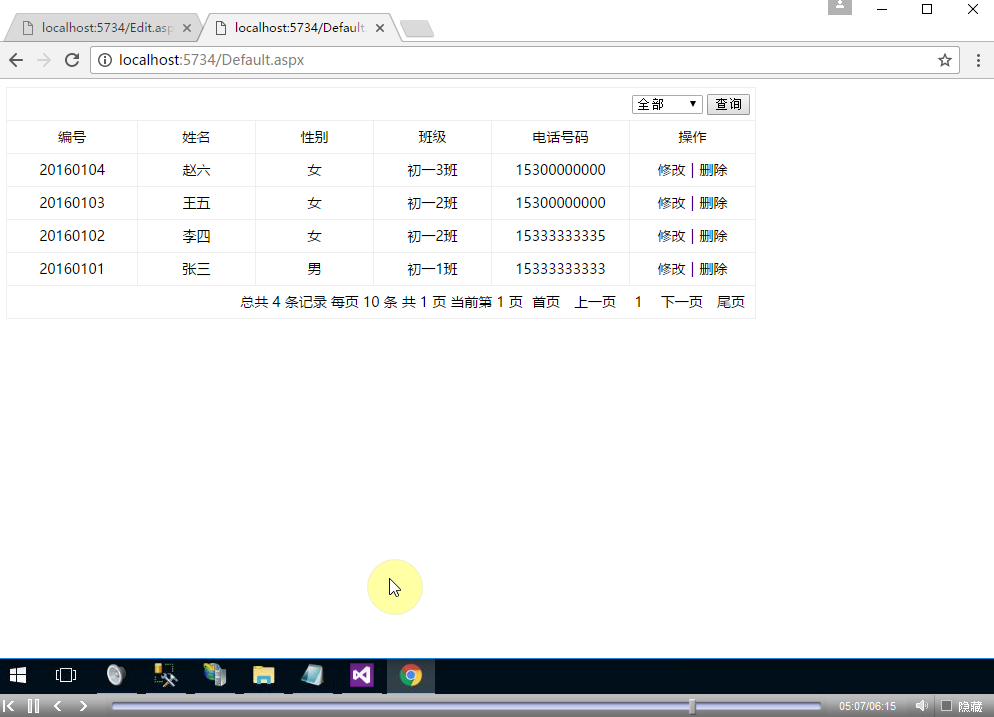994x717 pixels.
Task: Go to 下一页 in pagination
Action: tap(681, 300)
